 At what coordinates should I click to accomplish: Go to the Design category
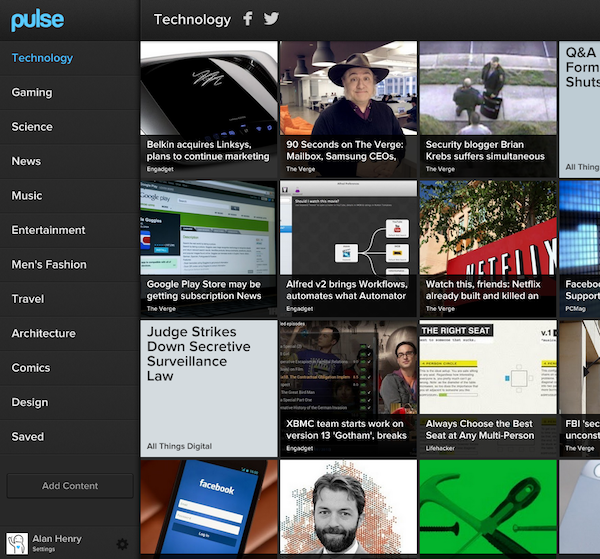tap(70, 402)
